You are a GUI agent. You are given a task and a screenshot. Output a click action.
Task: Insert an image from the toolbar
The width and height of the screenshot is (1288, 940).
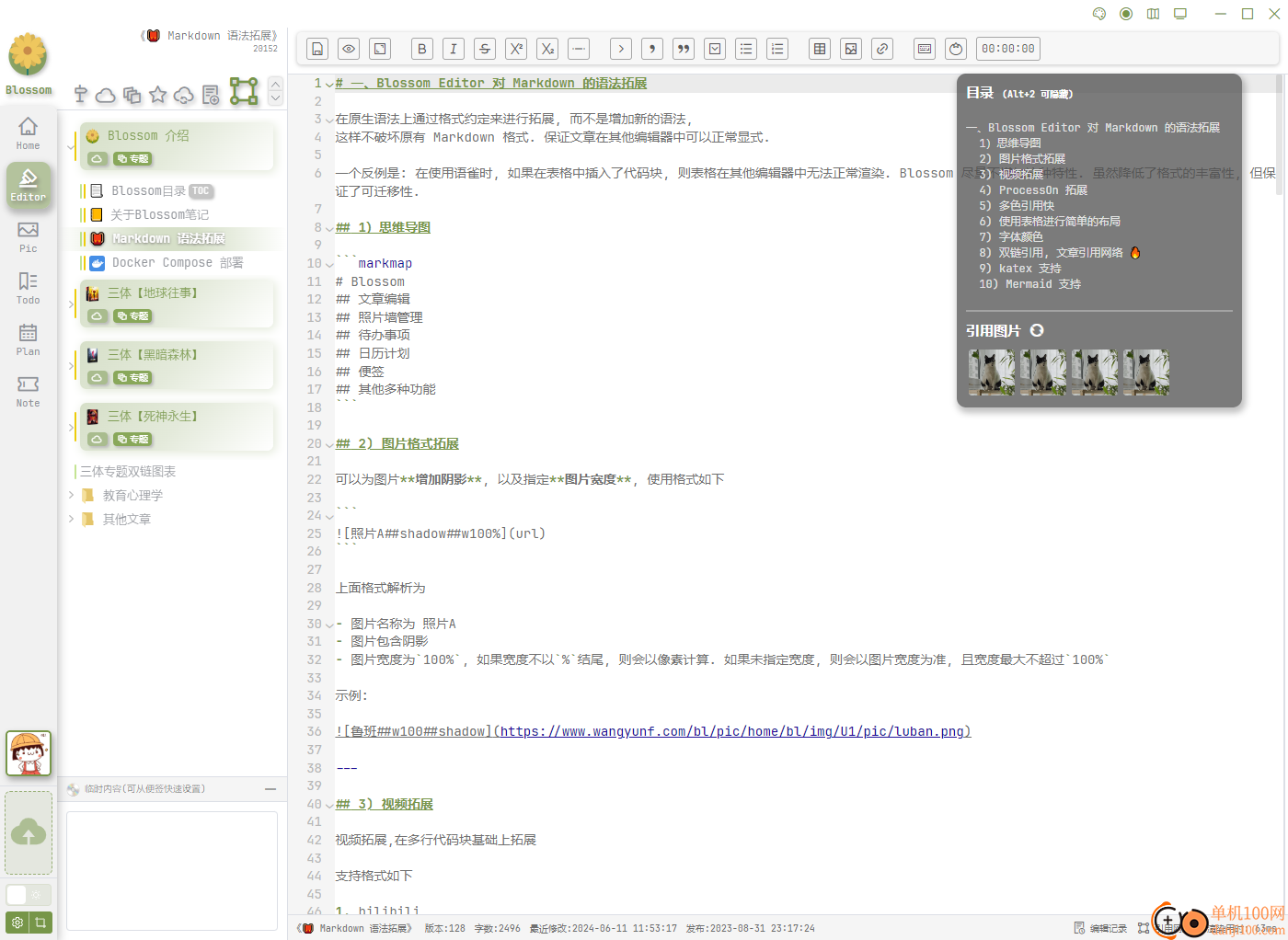851,49
